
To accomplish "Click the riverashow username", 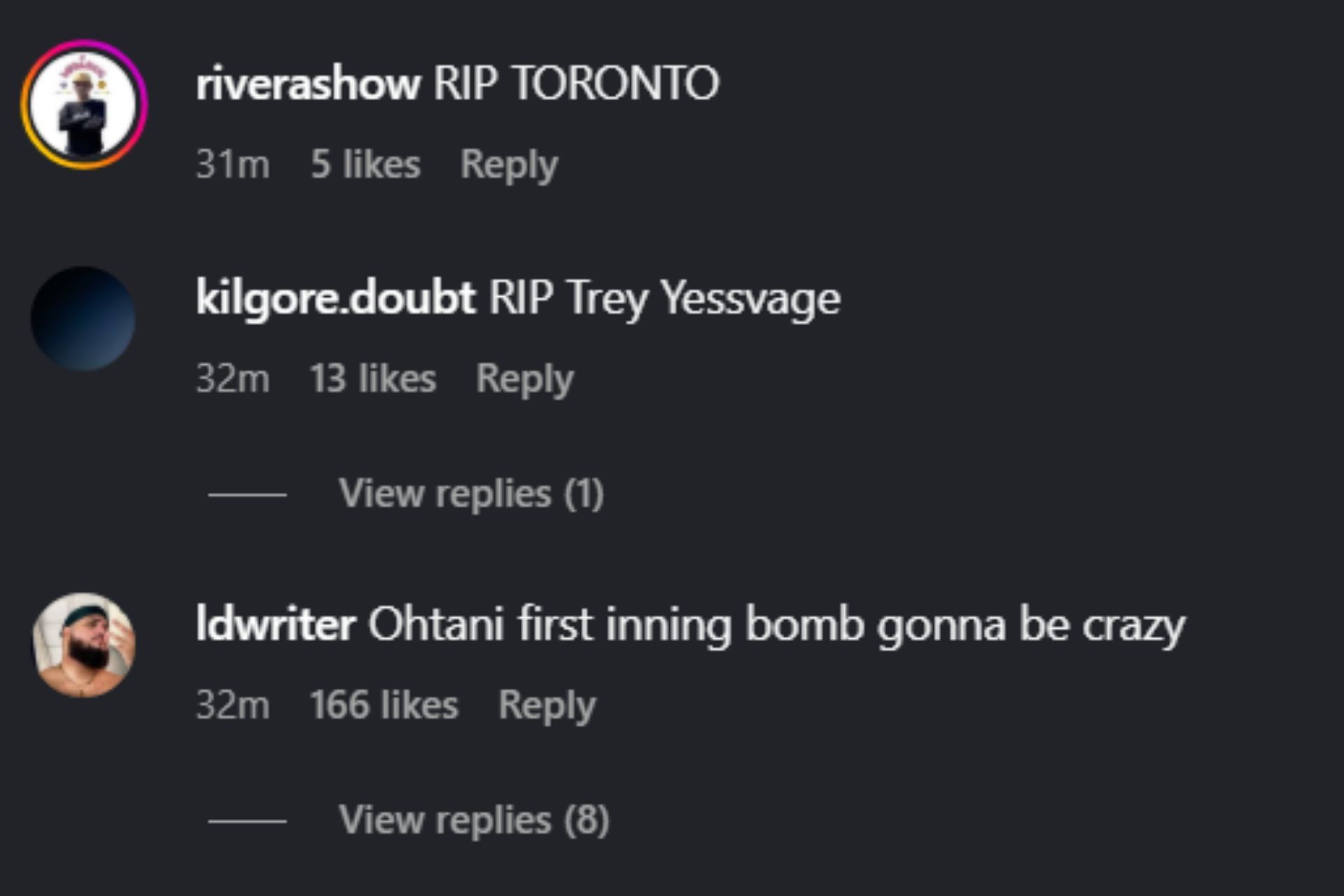I will (308, 84).
